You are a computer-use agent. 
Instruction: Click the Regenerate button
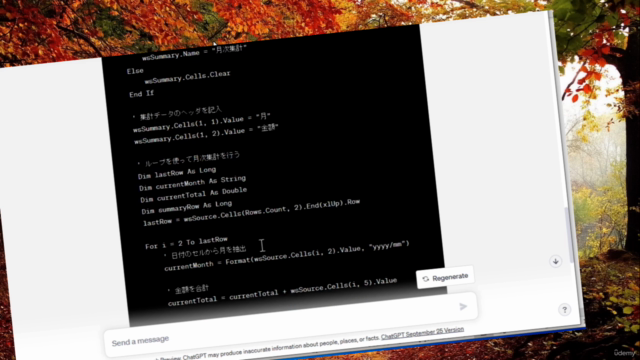(445, 278)
